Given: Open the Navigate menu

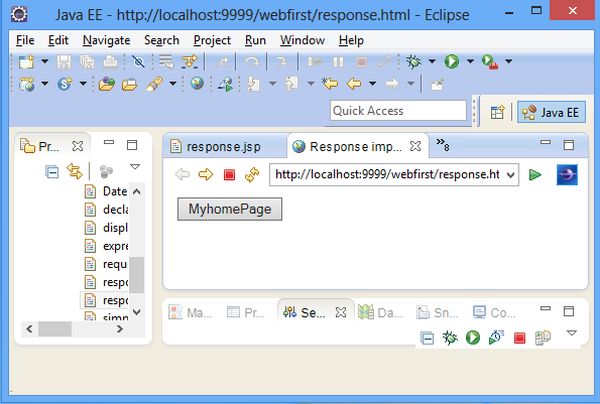Looking at the screenshot, I should 106,40.
